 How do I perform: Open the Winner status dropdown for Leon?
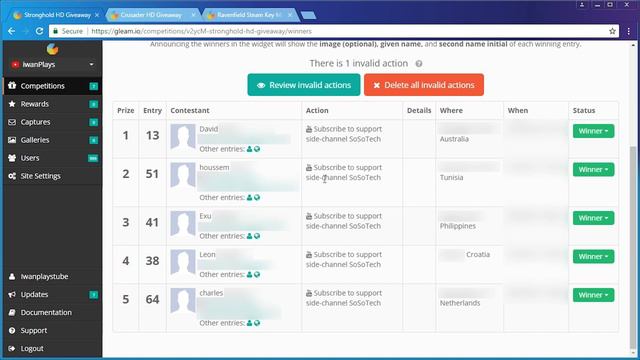(x=593, y=256)
